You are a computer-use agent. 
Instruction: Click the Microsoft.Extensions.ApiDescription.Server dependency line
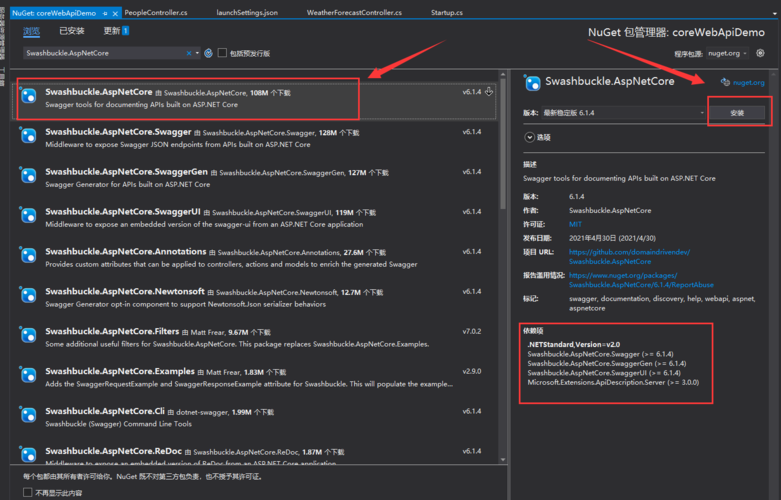click(x=613, y=382)
